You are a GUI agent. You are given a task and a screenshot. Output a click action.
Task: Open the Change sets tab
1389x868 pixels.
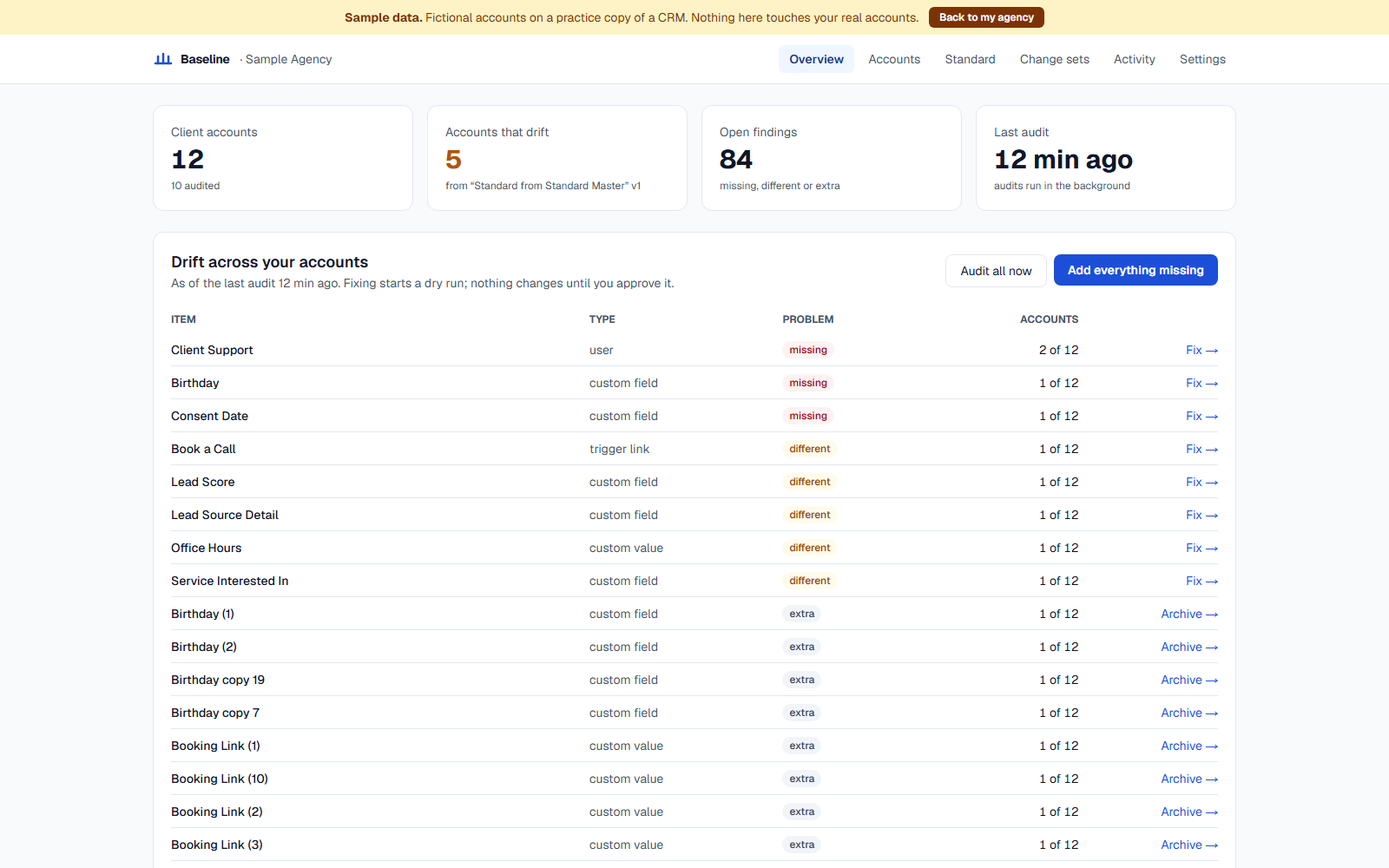click(x=1054, y=59)
